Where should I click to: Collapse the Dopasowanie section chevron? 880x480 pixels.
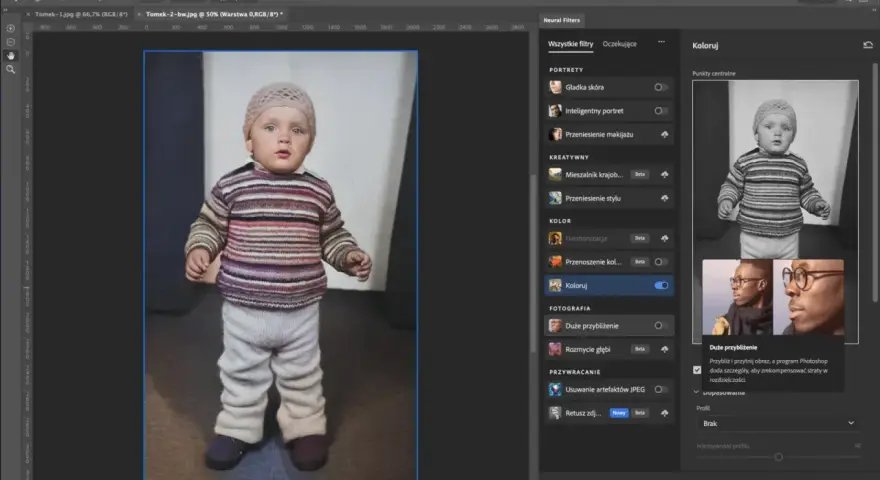click(x=696, y=392)
